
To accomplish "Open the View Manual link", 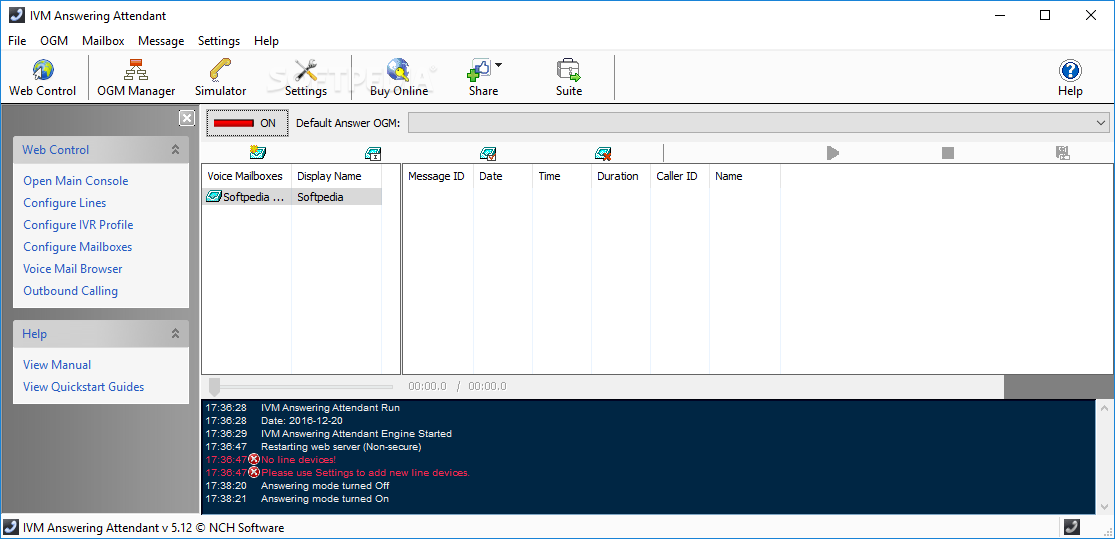I will [57, 365].
